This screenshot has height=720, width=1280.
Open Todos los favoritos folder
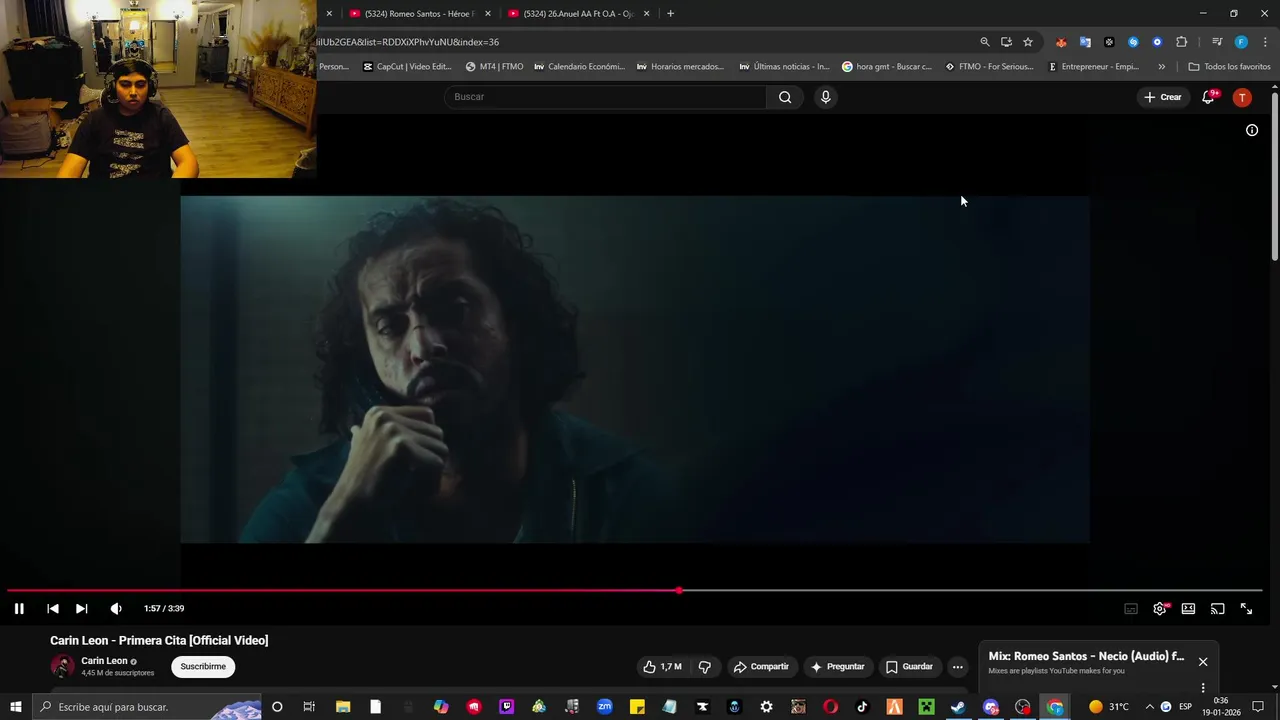click(x=1229, y=67)
